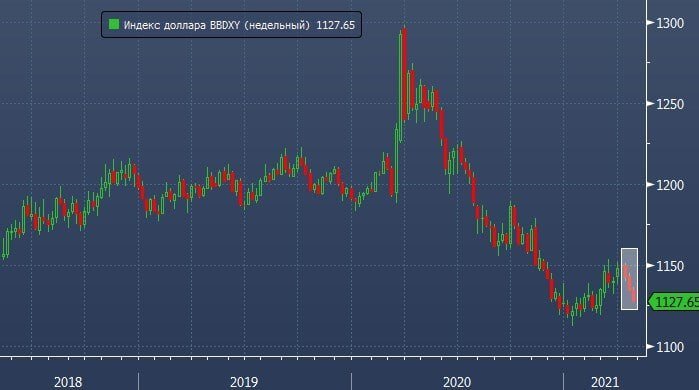The width and height of the screenshot is (699, 390).
Task: Click the 1250 label on price axis
Action: click(670, 104)
